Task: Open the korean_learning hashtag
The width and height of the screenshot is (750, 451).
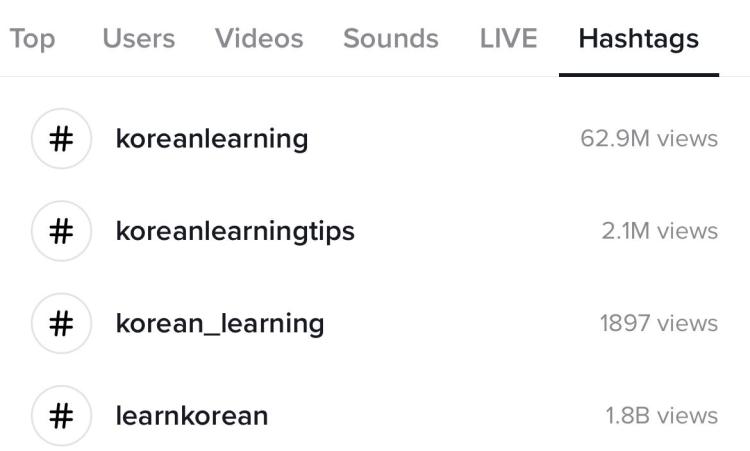Action: (220, 324)
